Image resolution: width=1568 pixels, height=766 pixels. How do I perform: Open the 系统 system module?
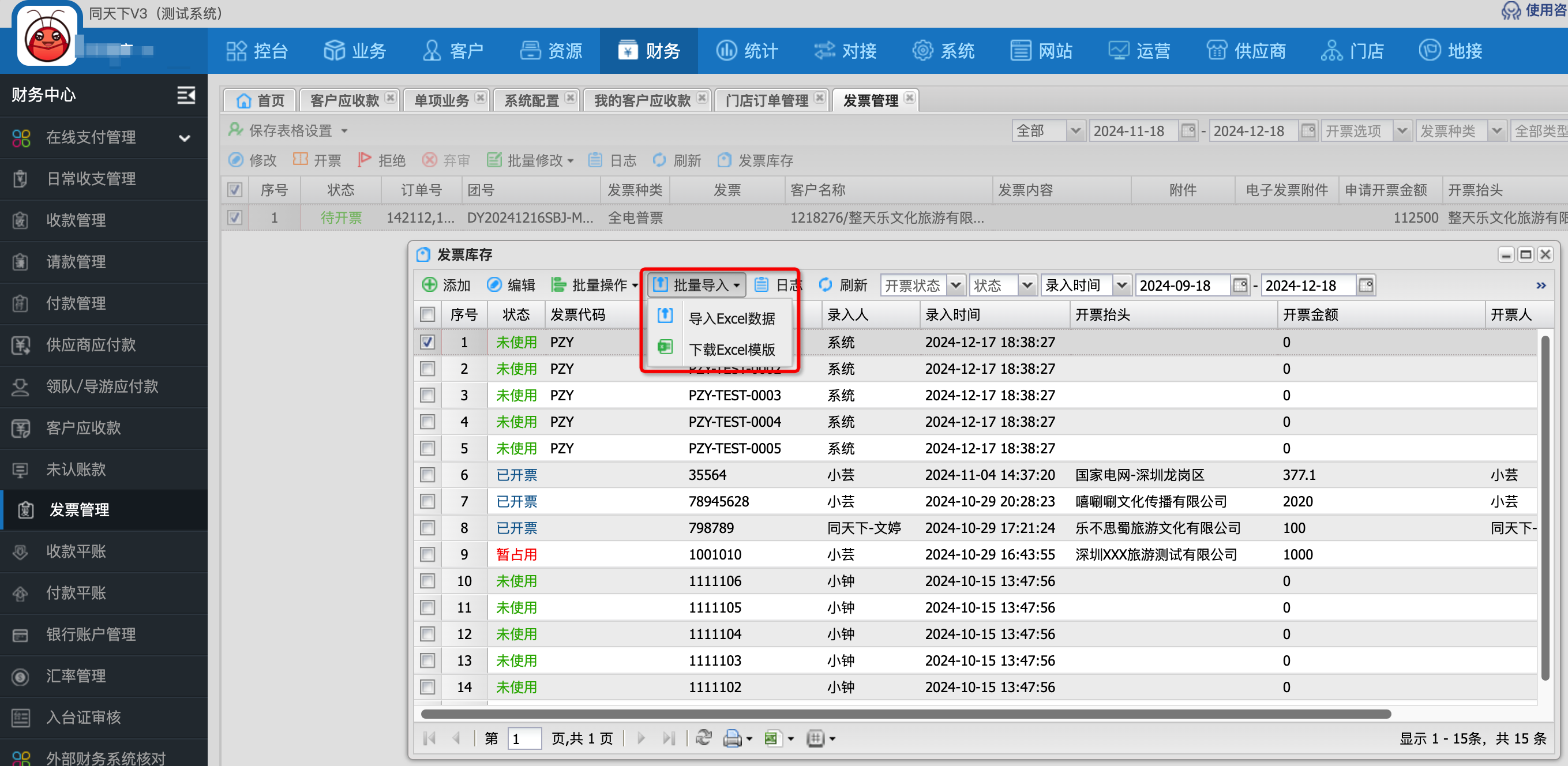pos(943,51)
